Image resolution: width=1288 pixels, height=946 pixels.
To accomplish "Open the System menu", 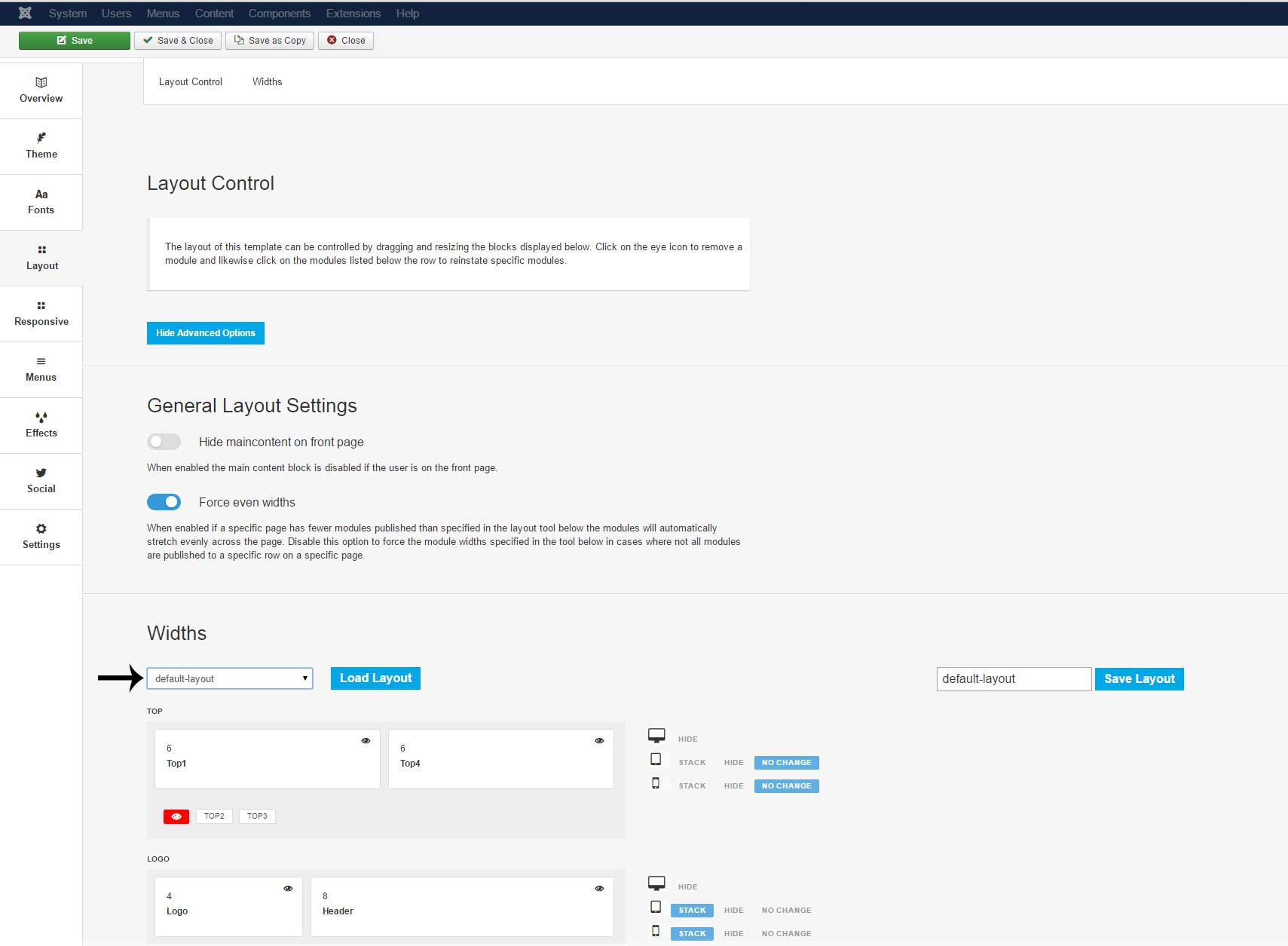I will pyautogui.click(x=68, y=14).
